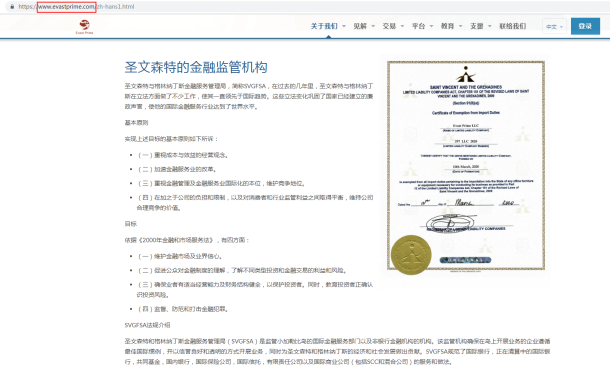This screenshot has width=610, height=369.
Task: Expand the arrow beside 见解
Action: 373,26
